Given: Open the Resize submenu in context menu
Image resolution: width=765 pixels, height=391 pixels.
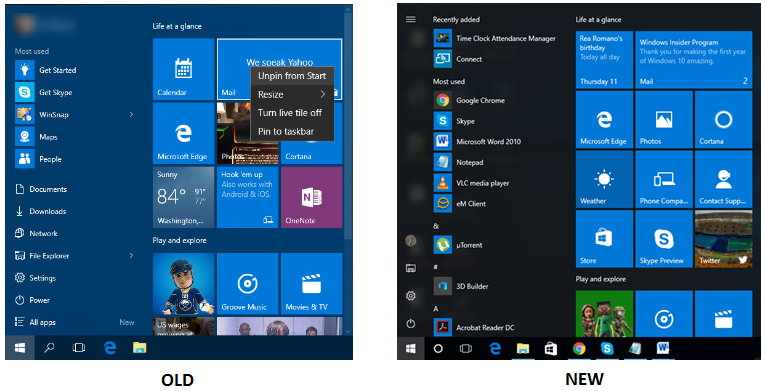Looking at the screenshot, I should coord(292,94).
